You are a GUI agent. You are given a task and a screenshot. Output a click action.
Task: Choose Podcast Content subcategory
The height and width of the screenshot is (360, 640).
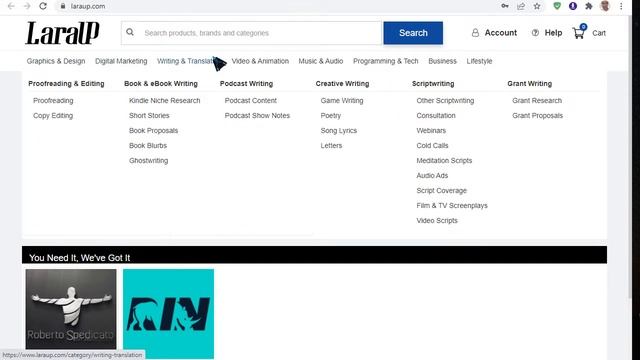pos(250,100)
